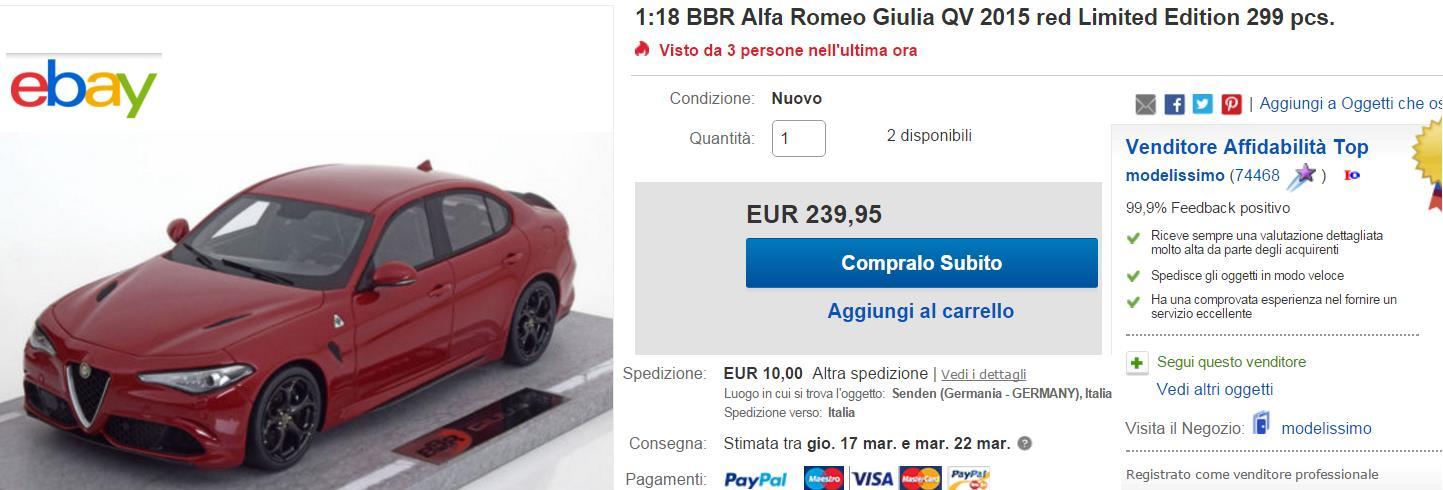Open Aggiungi a Oggetti che osservi
Image resolution: width=1443 pixels, height=490 pixels.
1350,103
